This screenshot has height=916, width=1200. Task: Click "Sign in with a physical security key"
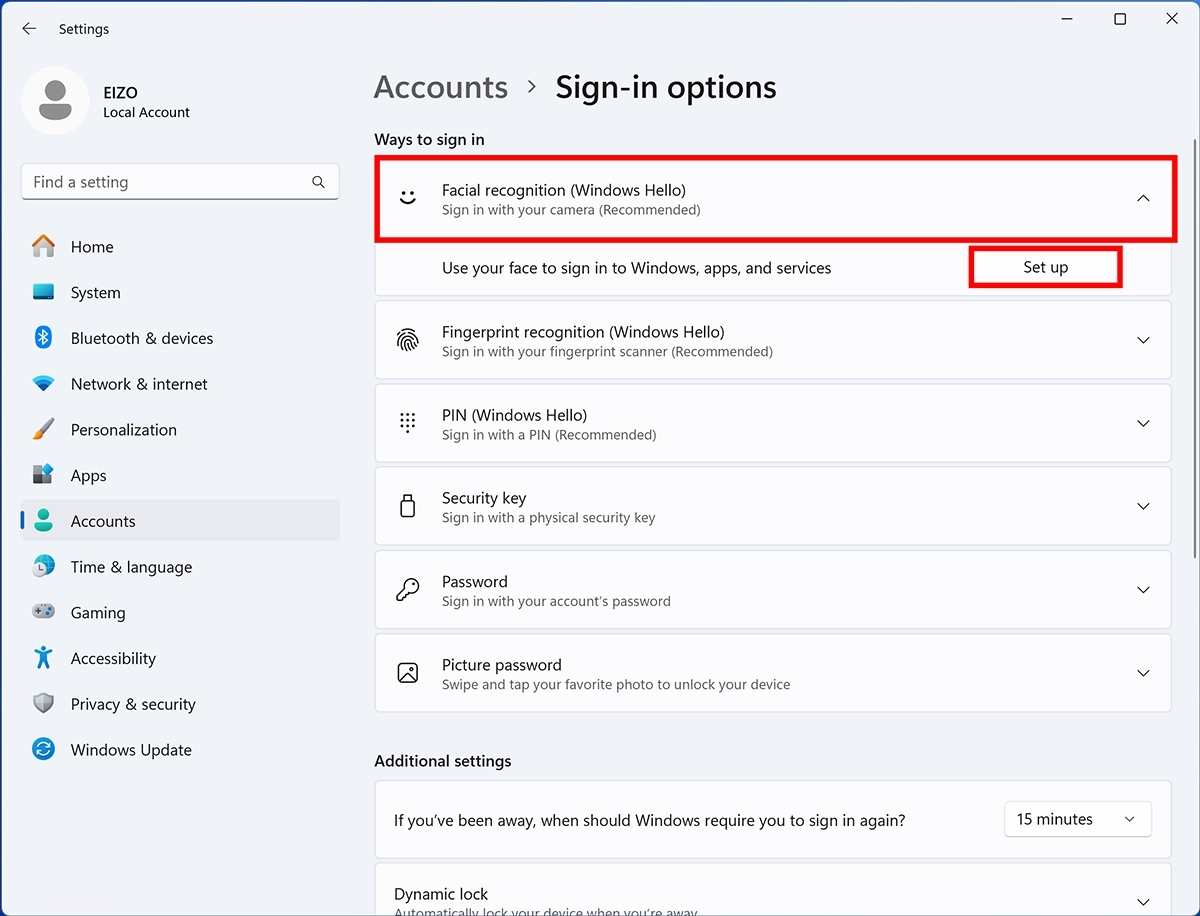pos(549,518)
